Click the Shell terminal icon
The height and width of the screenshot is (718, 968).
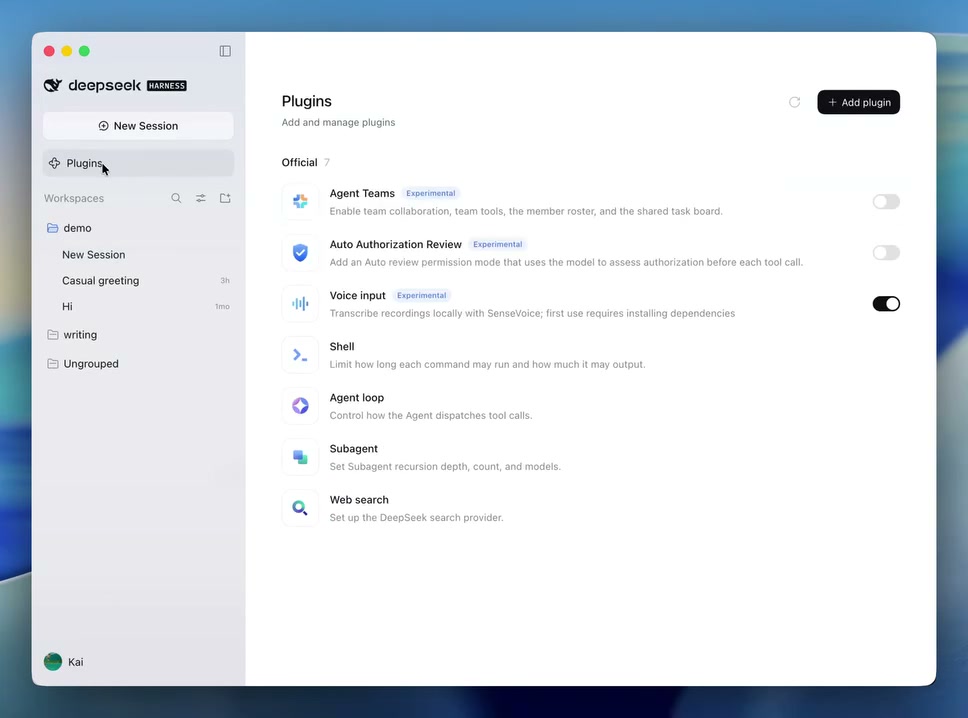click(x=301, y=355)
